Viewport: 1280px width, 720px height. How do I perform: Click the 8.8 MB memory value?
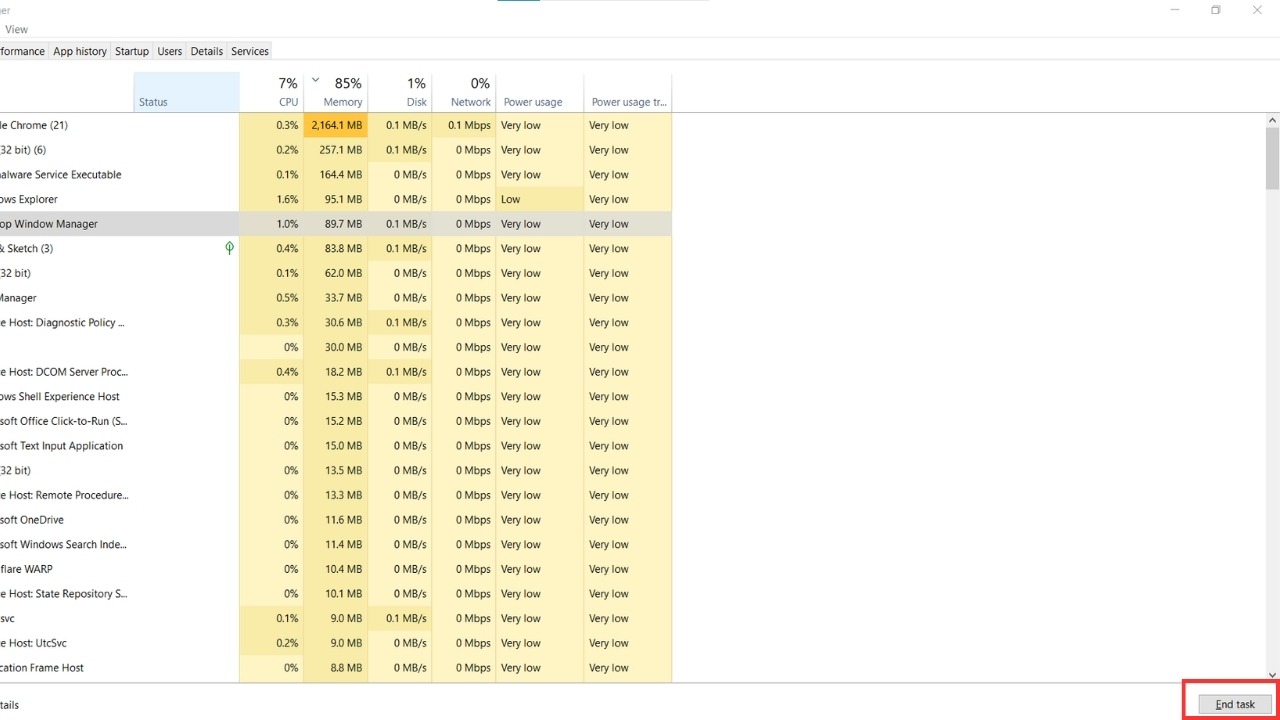coord(336,668)
